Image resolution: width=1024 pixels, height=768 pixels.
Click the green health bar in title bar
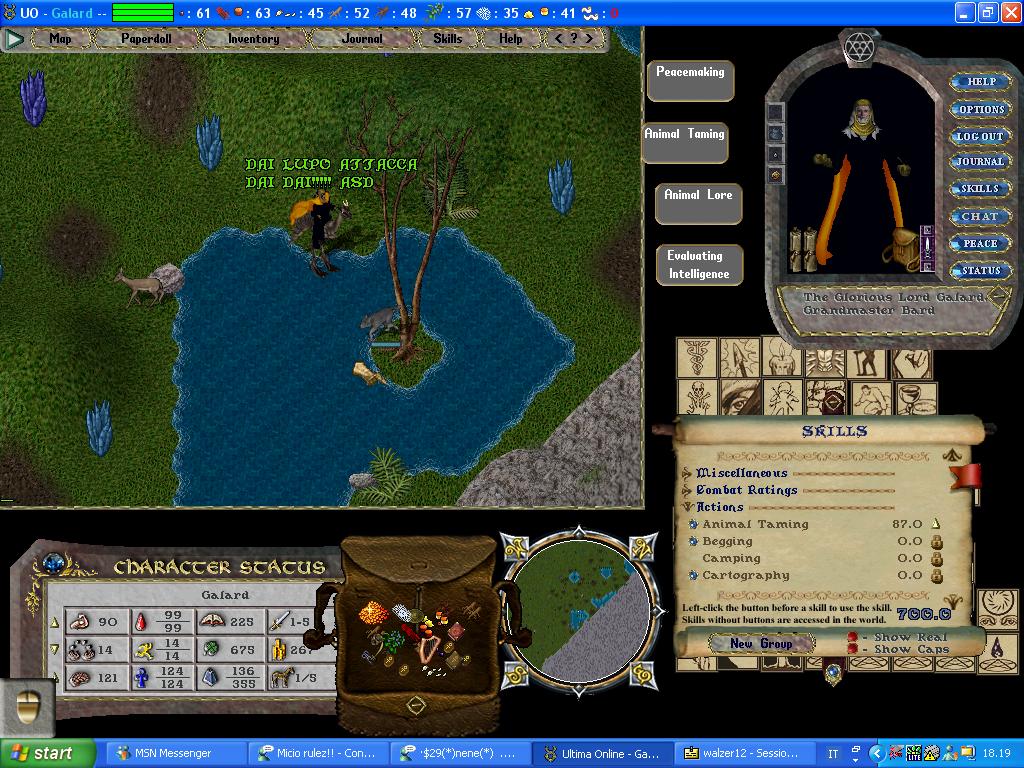(x=142, y=12)
